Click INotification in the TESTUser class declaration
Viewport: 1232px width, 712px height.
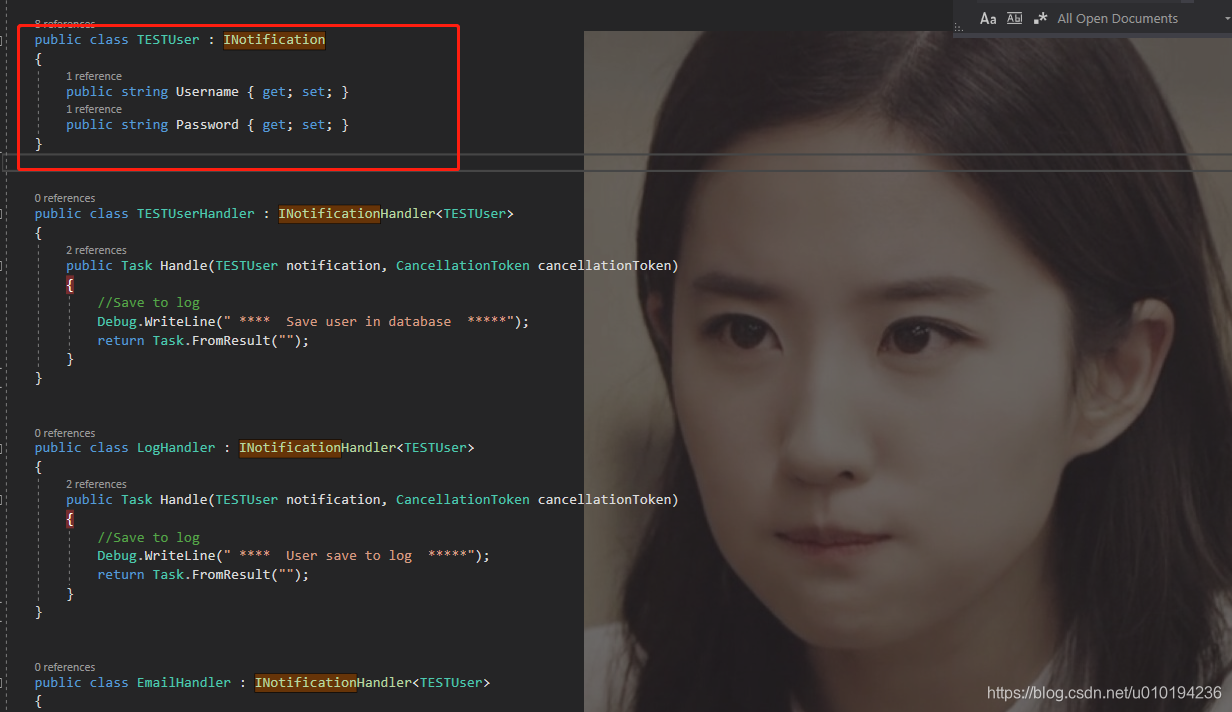274,40
